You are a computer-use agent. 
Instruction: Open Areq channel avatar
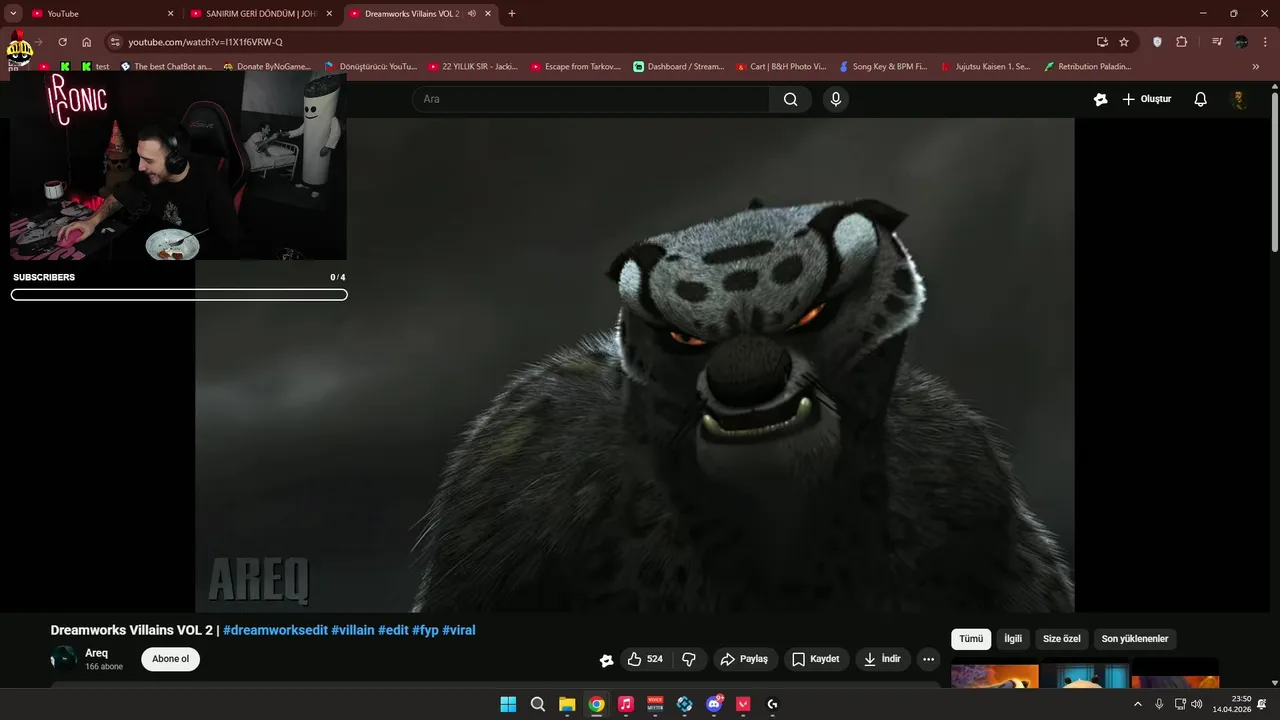[x=63, y=659]
